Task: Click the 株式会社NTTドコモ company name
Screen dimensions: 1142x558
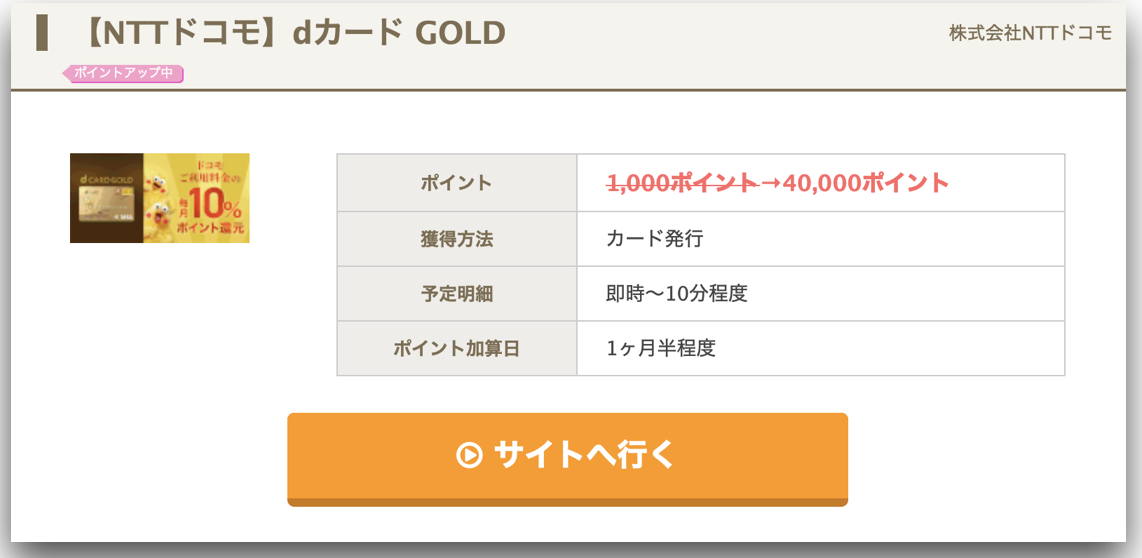Action: [x=1030, y=33]
